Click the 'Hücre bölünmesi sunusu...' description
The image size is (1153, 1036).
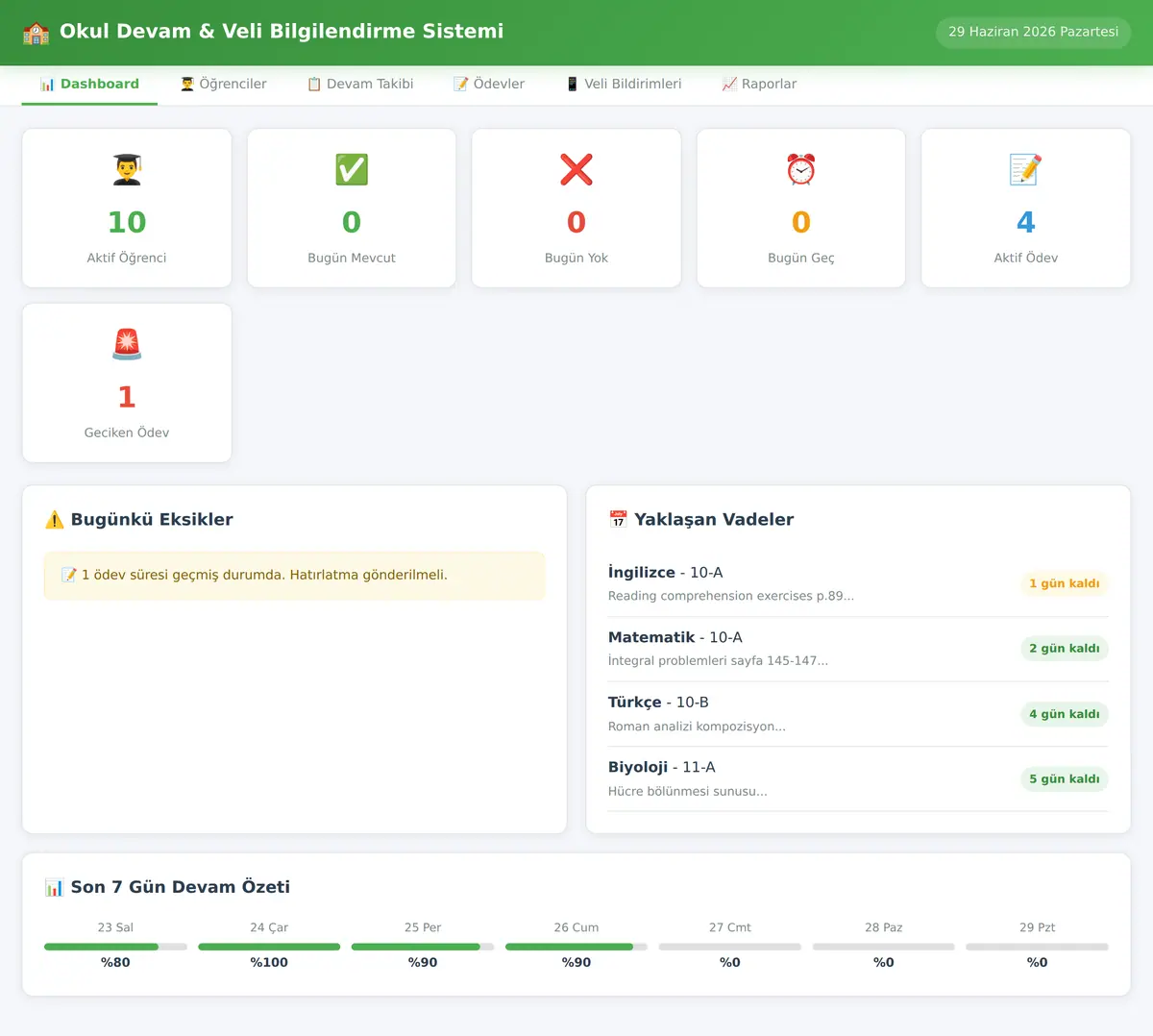pyautogui.click(x=688, y=792)
